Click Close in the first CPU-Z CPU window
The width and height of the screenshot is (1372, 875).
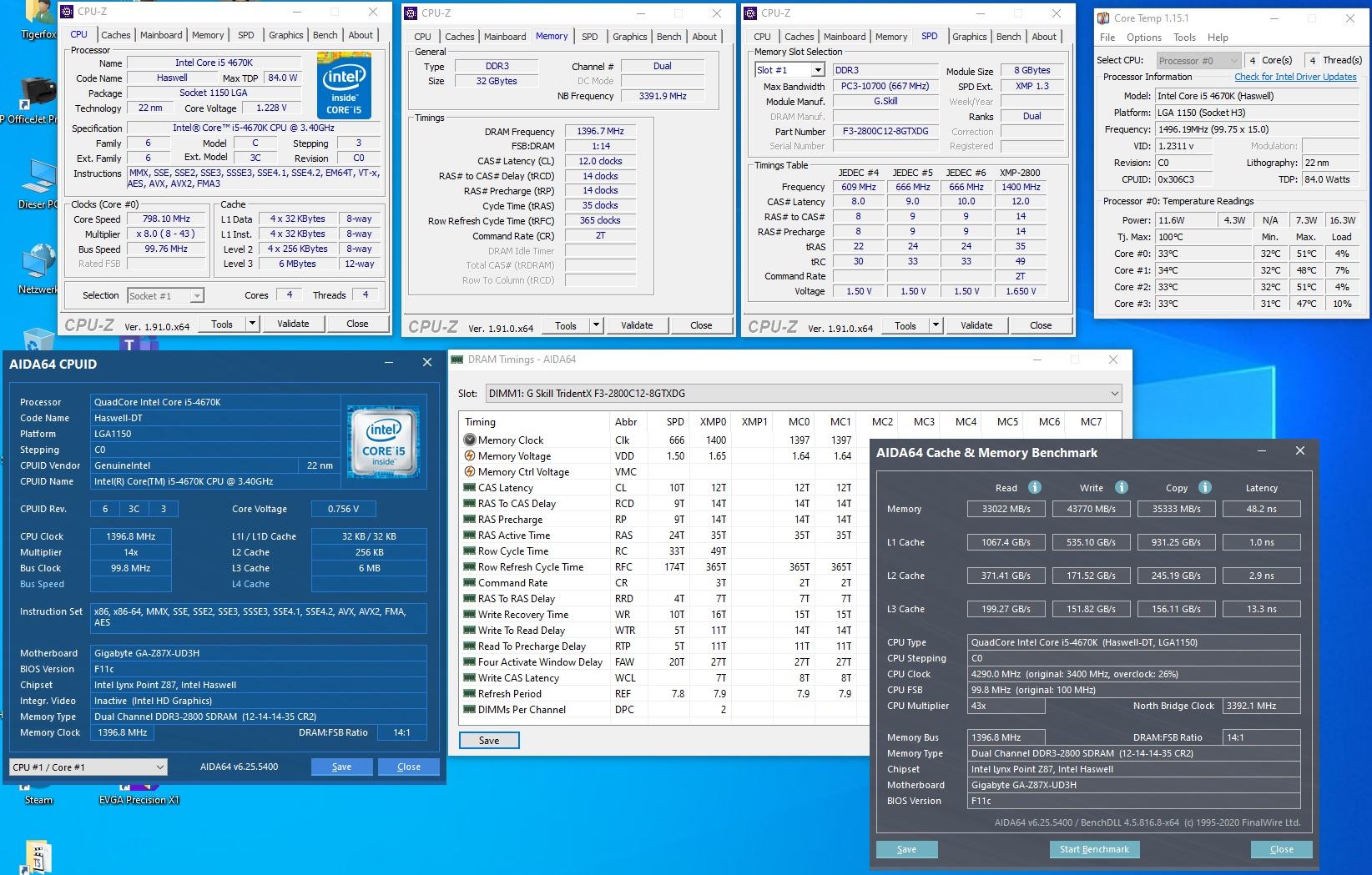[357, 324]
